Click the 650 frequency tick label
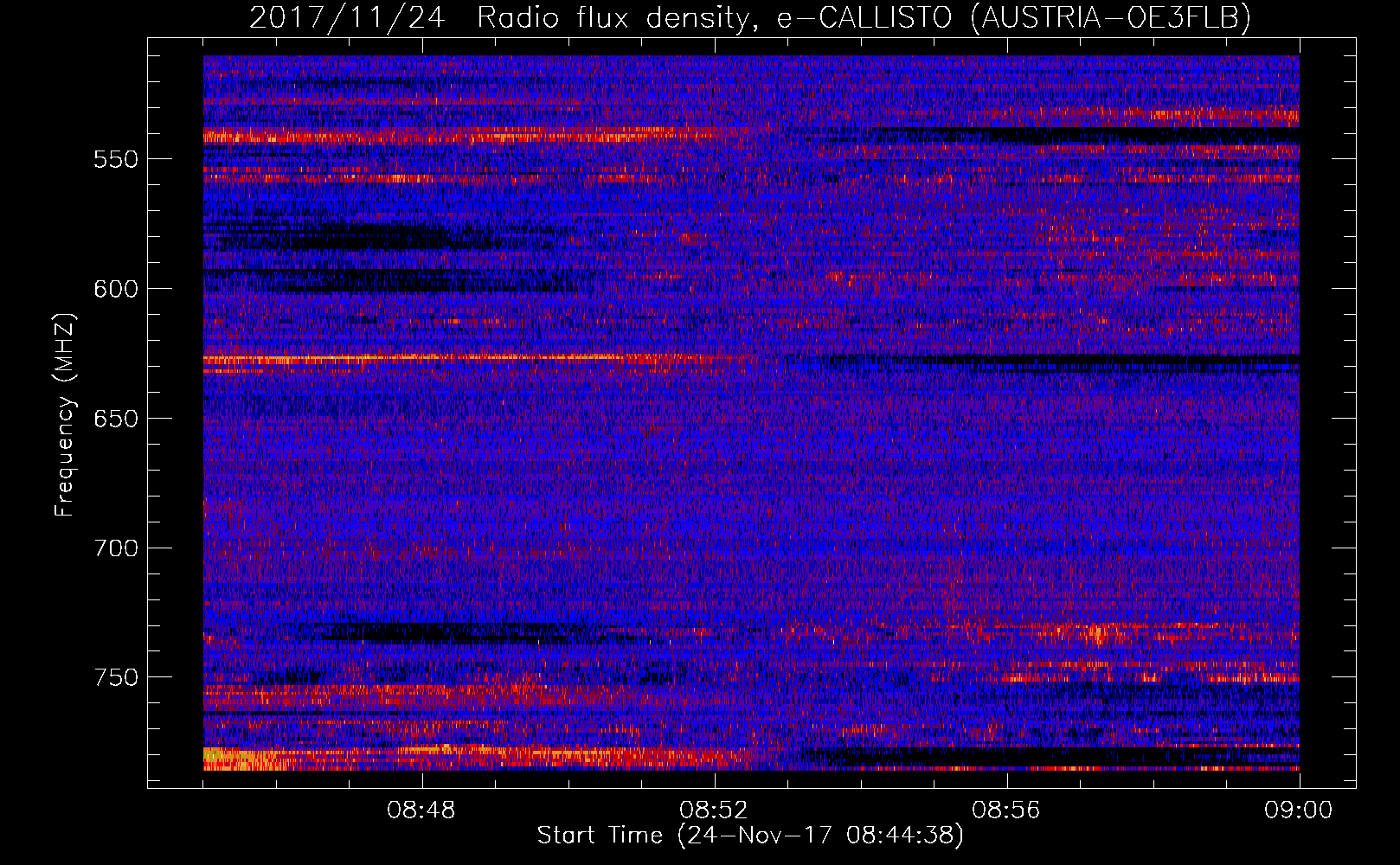This screenshot has height=865, width=1400. 116,419
